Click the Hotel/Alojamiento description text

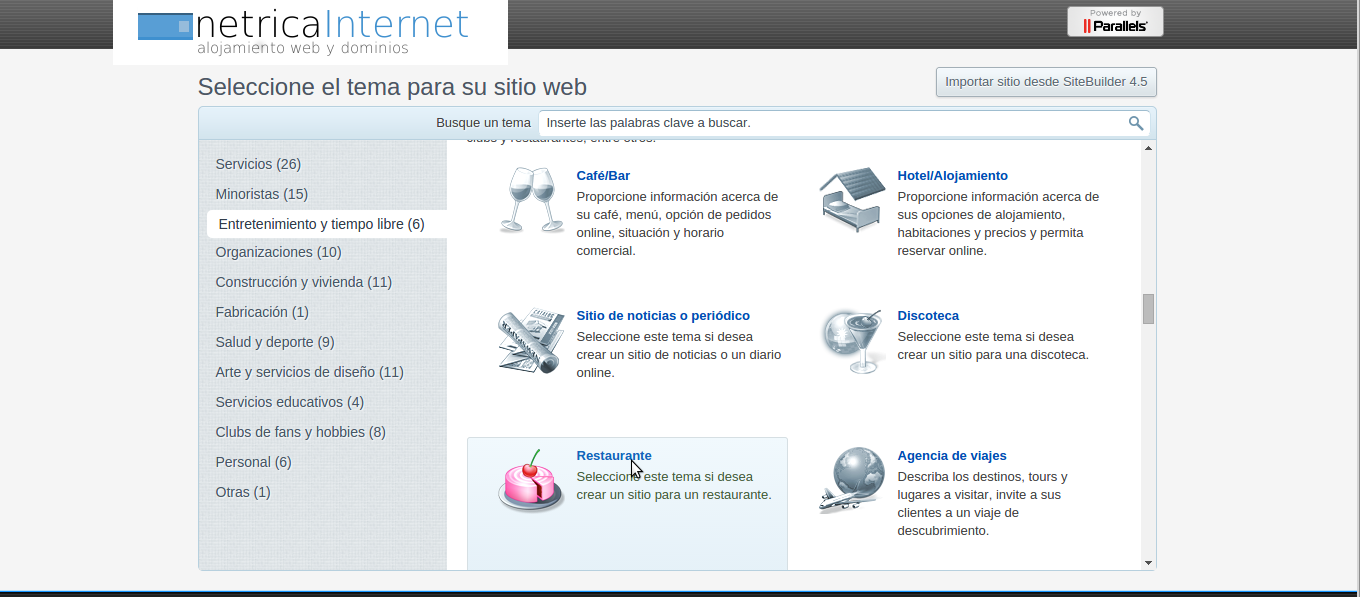click(998, 224)
